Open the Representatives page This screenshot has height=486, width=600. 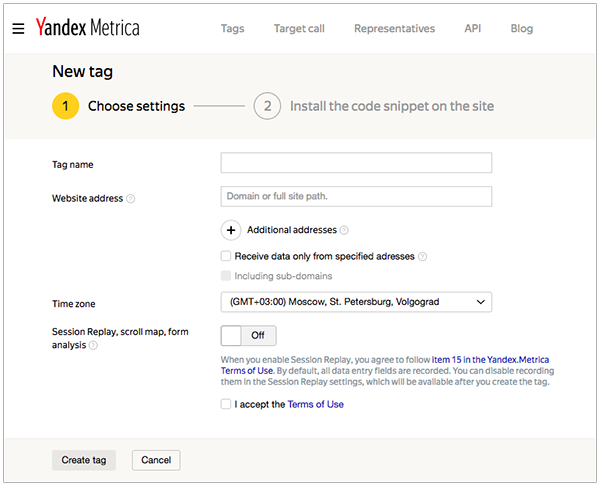click(394, 29)
